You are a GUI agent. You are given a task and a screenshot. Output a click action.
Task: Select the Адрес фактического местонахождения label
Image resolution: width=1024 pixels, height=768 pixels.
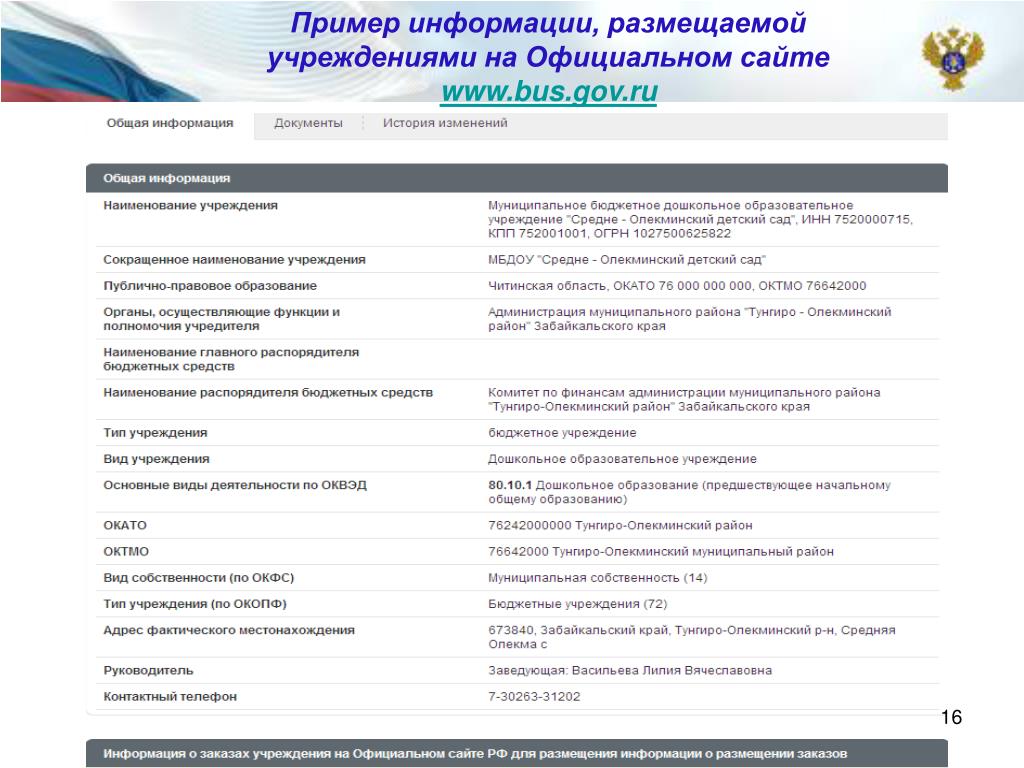click(229, 630)
